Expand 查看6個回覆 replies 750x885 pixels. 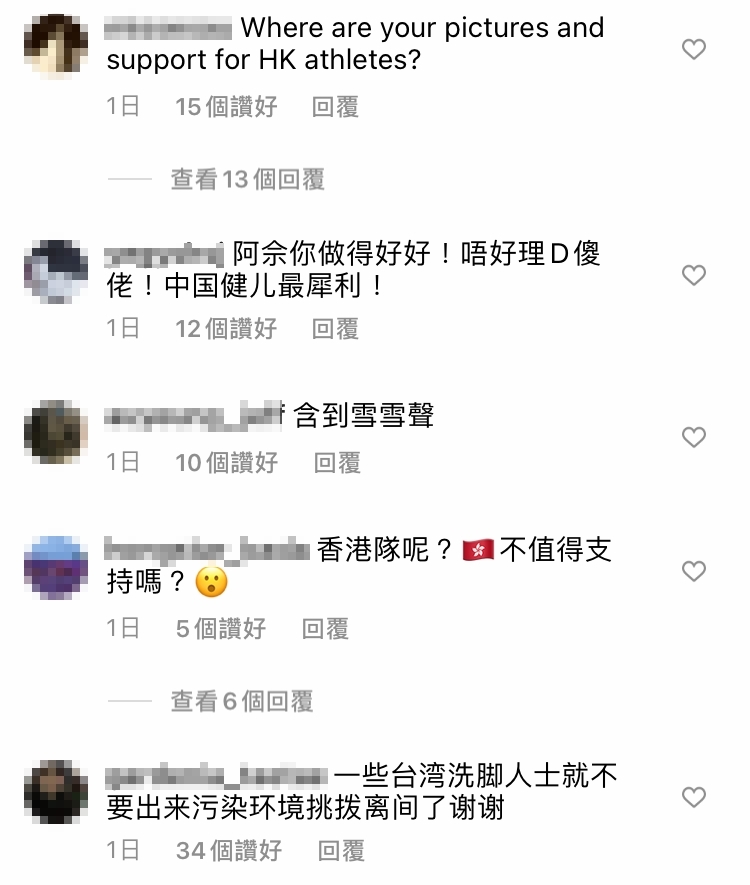pyautogui.click(x=242, y=702)
